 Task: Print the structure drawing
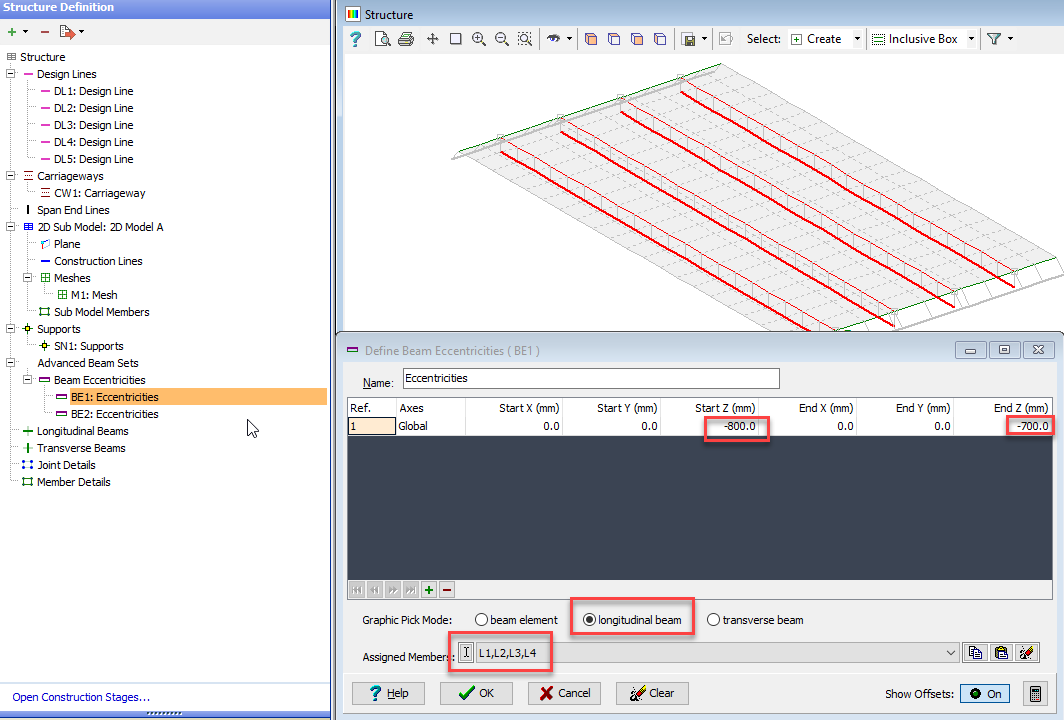[x=404, y=38]
